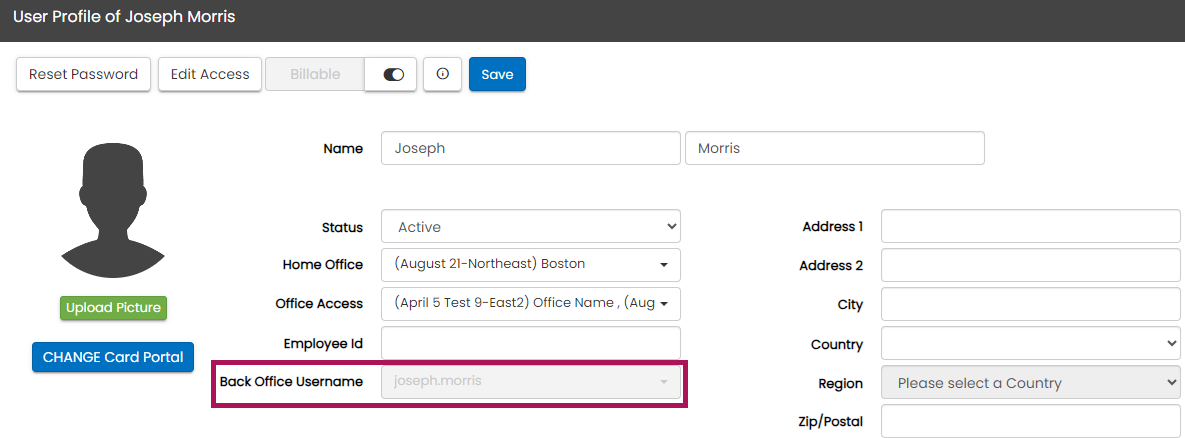Click the Employee Id input field
The image size is (1185, 438).
(530, 343)
